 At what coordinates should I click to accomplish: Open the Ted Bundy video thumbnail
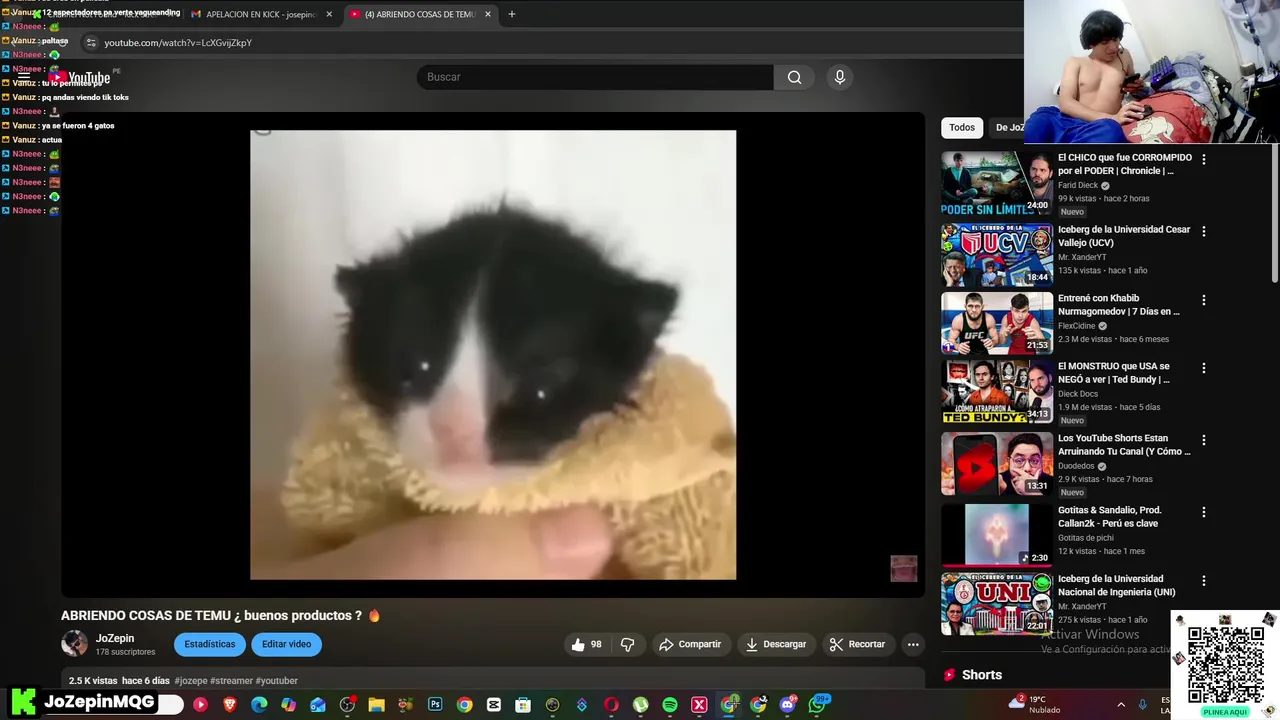click(x=996, y=391)
